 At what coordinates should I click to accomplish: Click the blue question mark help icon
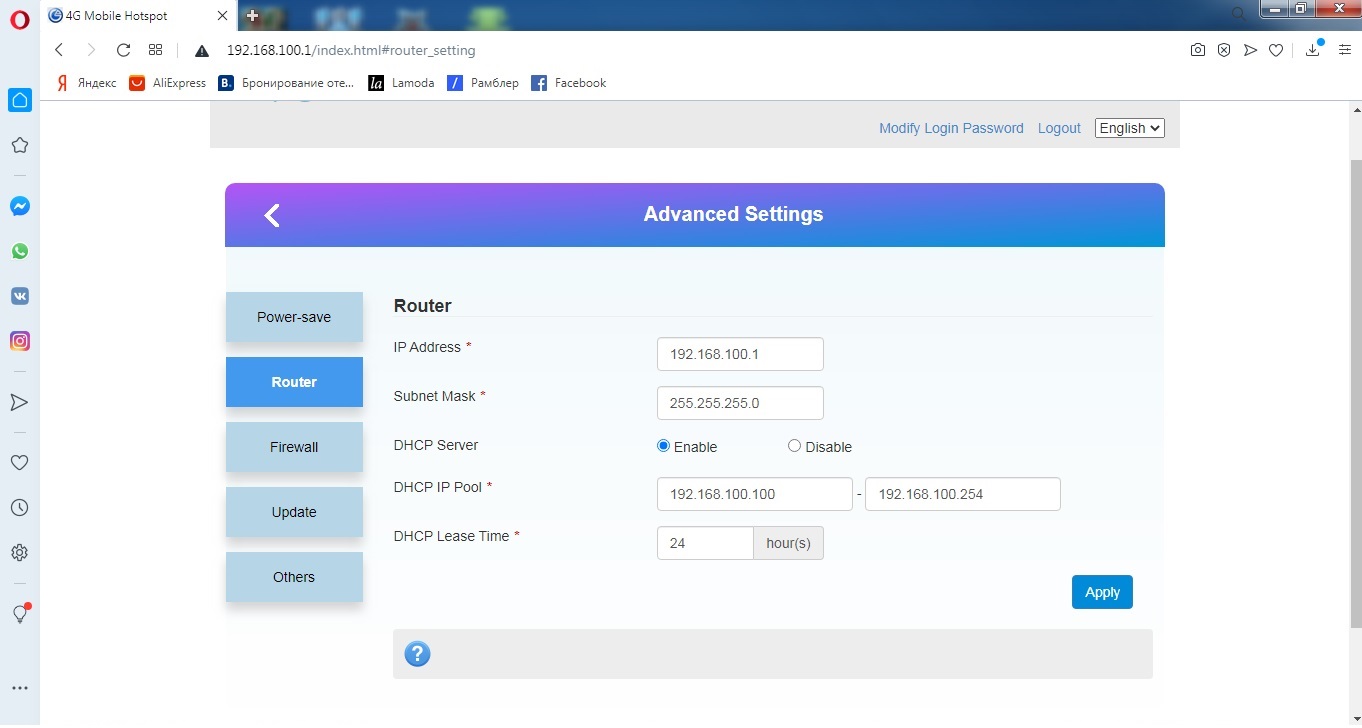[x=417, y=654]
